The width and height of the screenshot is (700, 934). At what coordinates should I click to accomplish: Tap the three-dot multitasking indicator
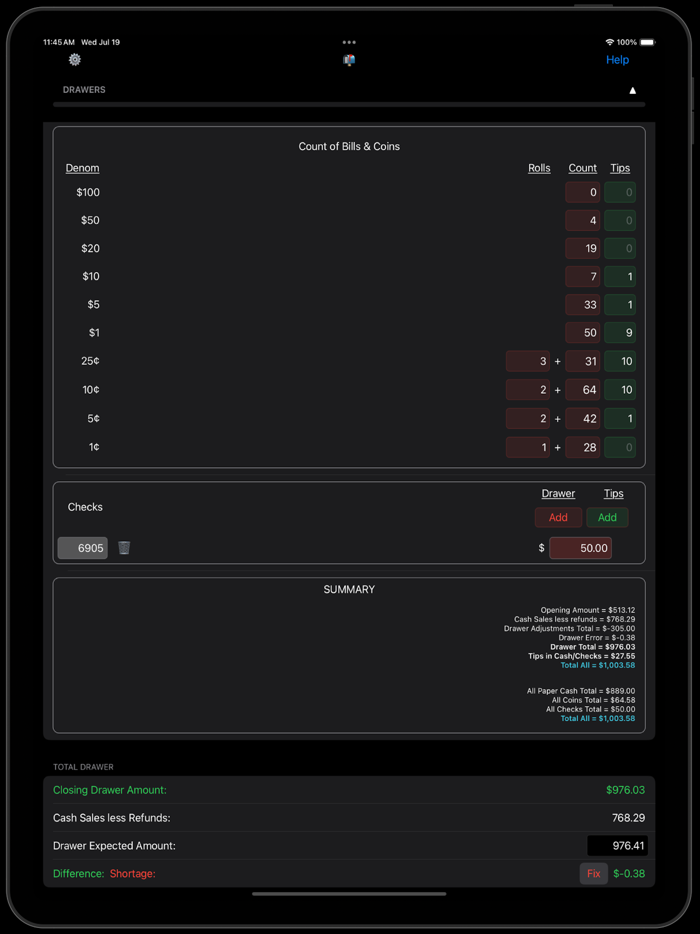click(349, 42)
